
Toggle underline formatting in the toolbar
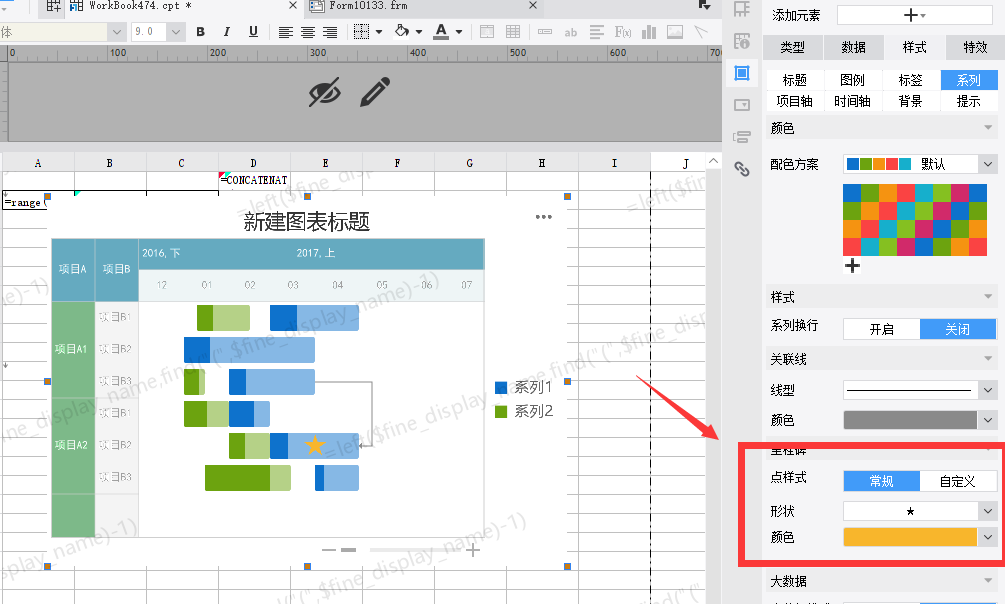(253, 31)
